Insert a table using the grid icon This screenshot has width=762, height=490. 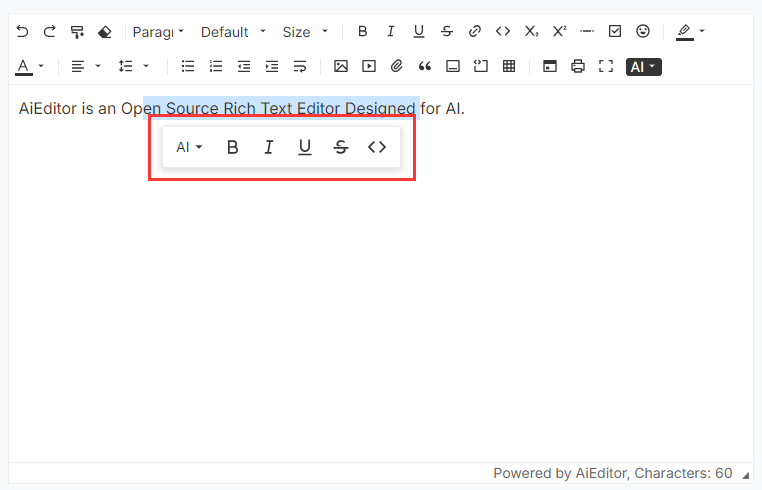click(509, 66)
